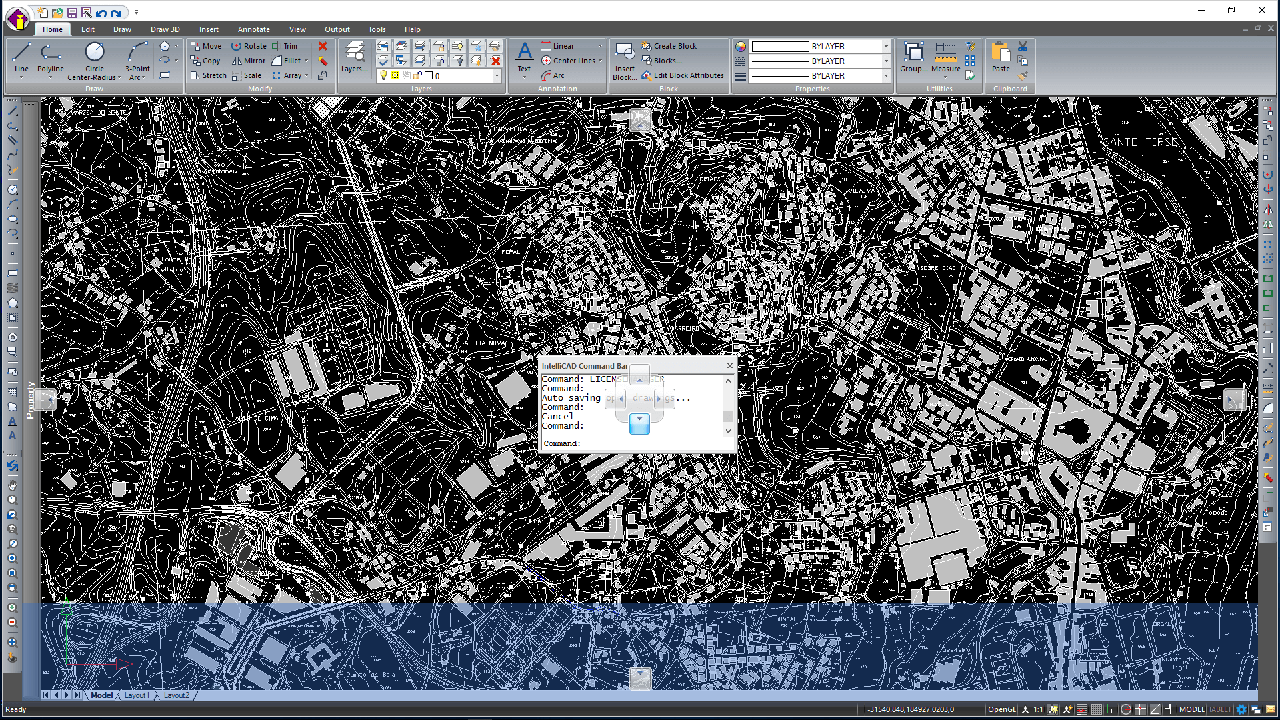Switch to the Layout1 tab

pos(135,695)
